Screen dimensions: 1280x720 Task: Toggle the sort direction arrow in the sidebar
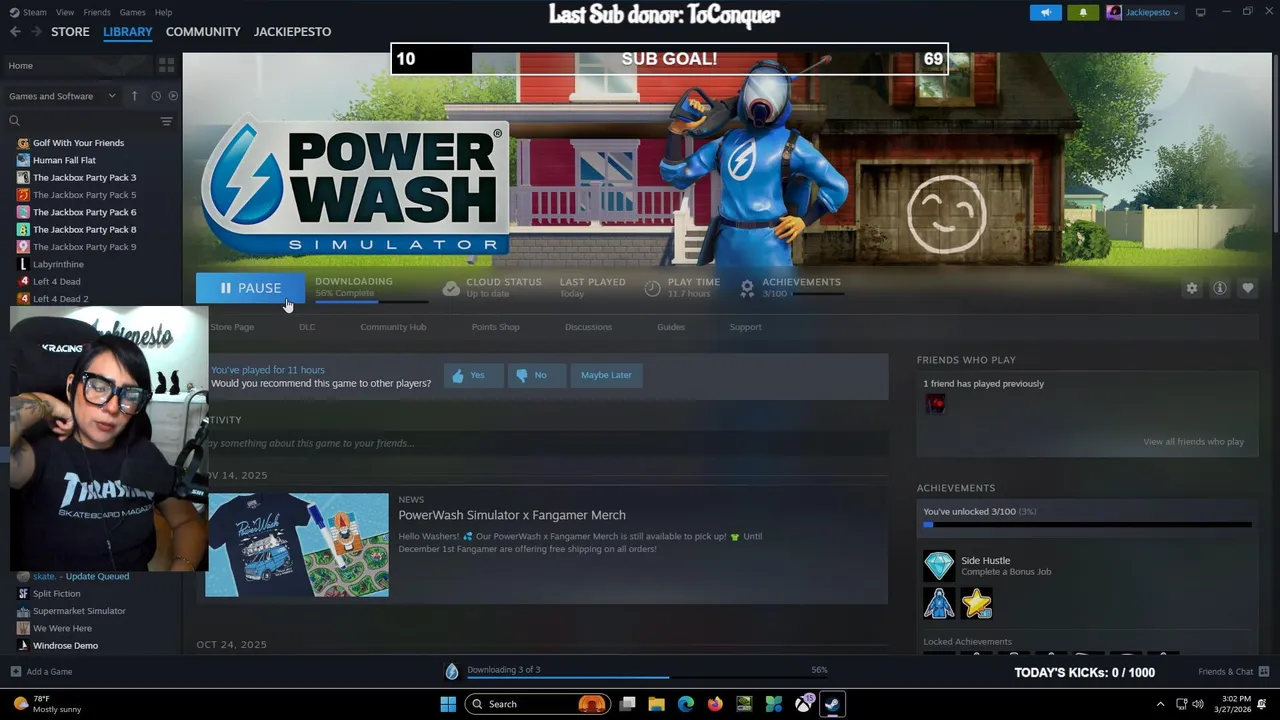click(x=135, y=96)
